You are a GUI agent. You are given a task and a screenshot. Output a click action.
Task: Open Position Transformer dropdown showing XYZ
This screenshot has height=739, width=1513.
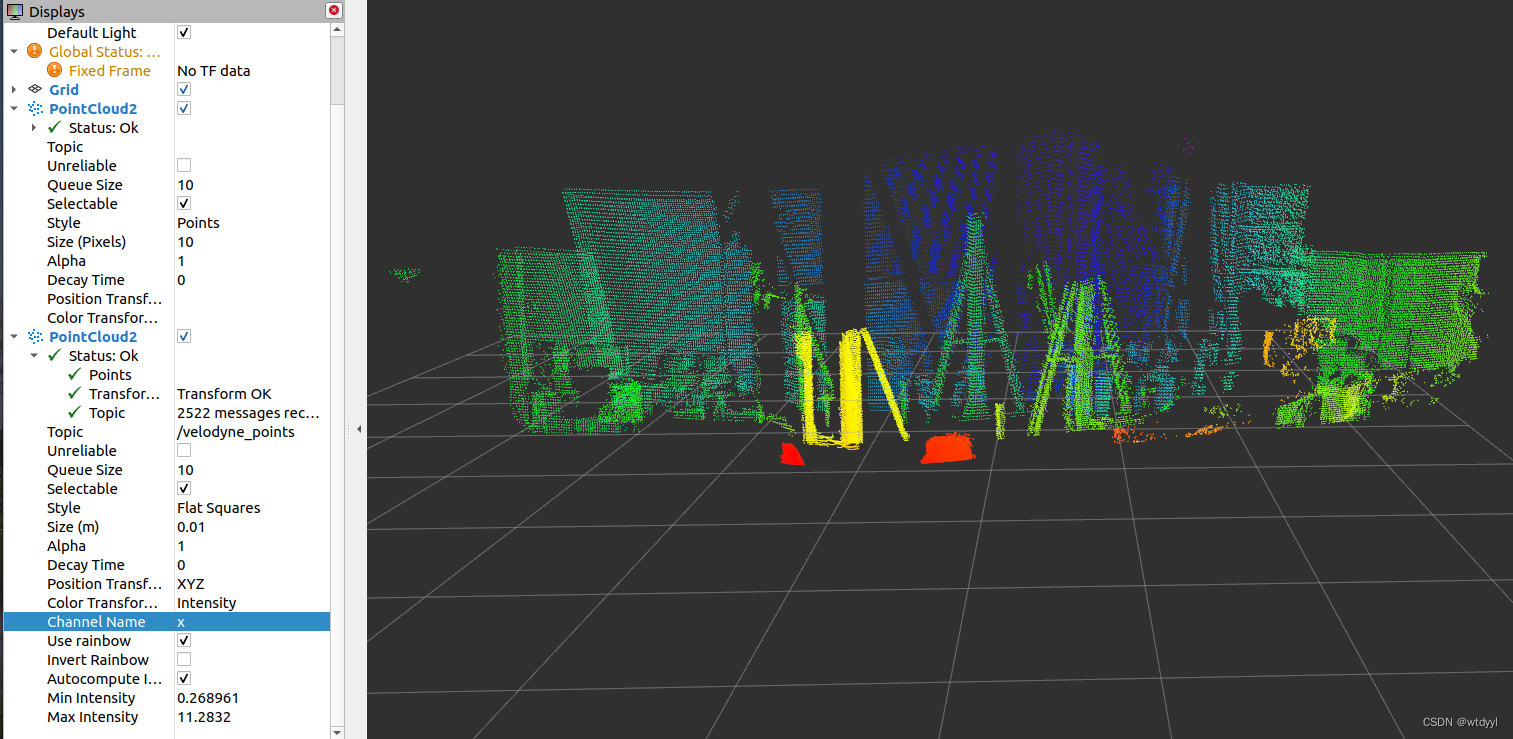(252, 583)
